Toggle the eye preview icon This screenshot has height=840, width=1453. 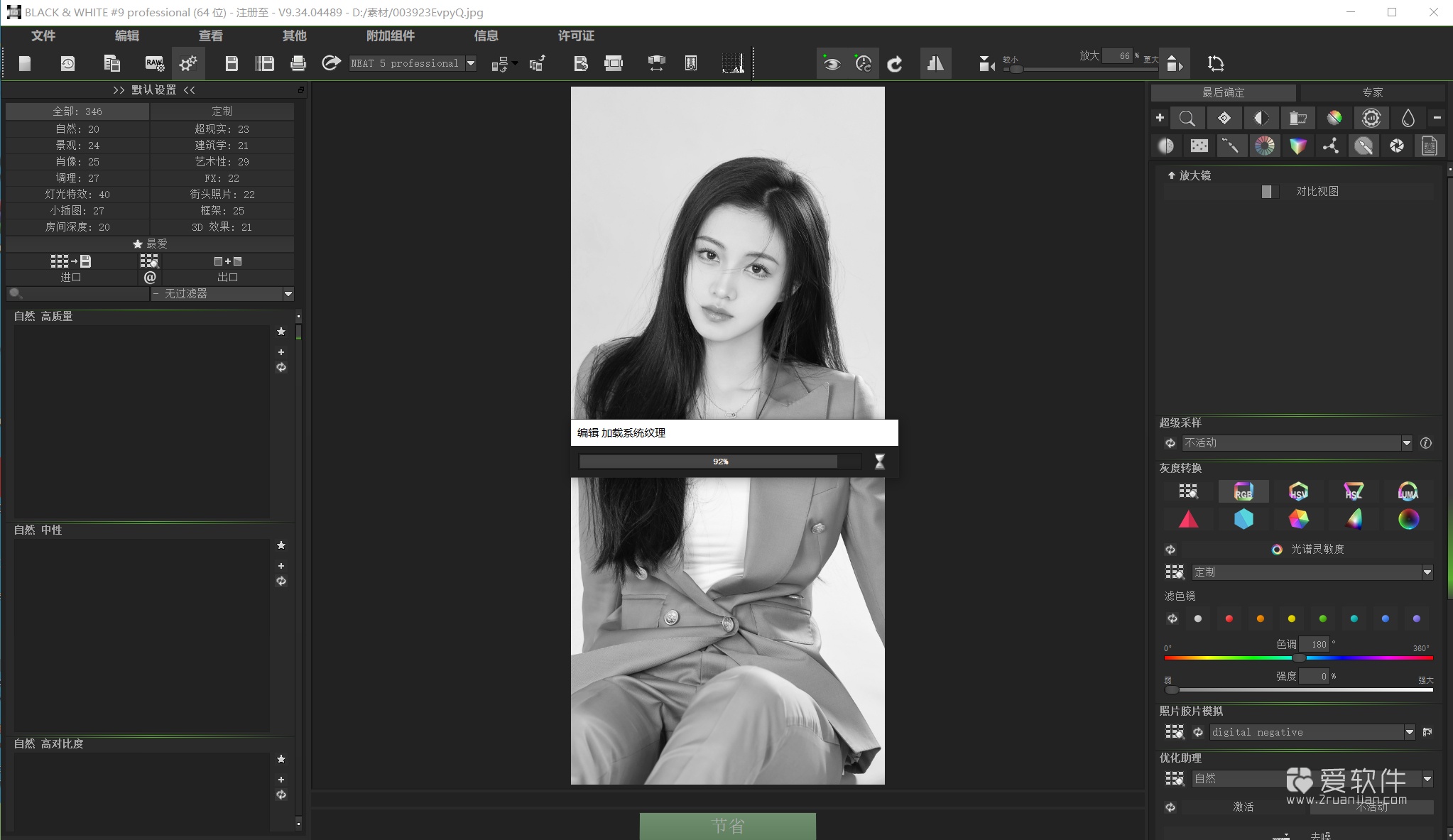tap(832, 64)
